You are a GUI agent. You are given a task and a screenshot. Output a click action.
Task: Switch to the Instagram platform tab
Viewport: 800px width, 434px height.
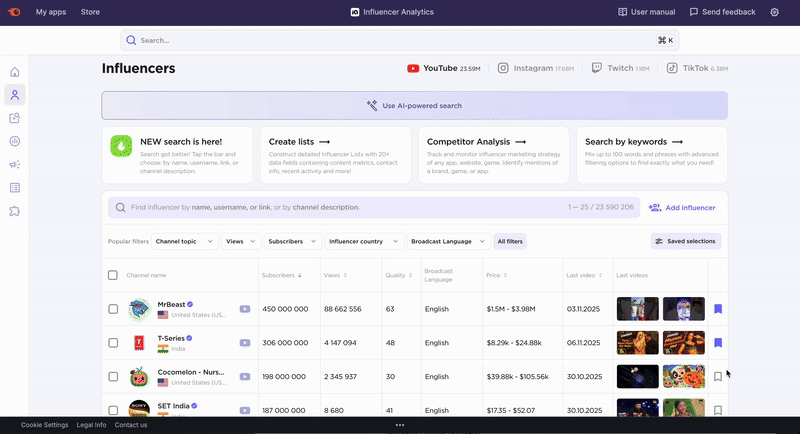[x=536, y=68]
